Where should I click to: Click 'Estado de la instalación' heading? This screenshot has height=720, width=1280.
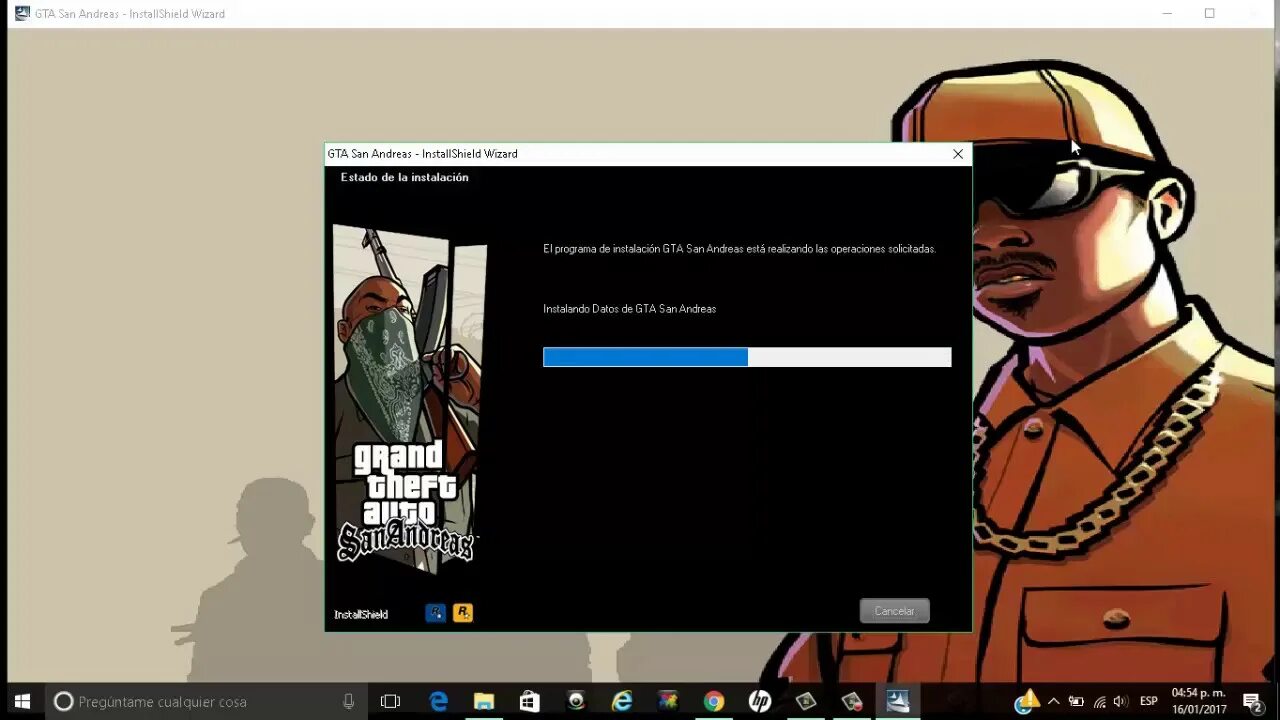click(404, 177)
